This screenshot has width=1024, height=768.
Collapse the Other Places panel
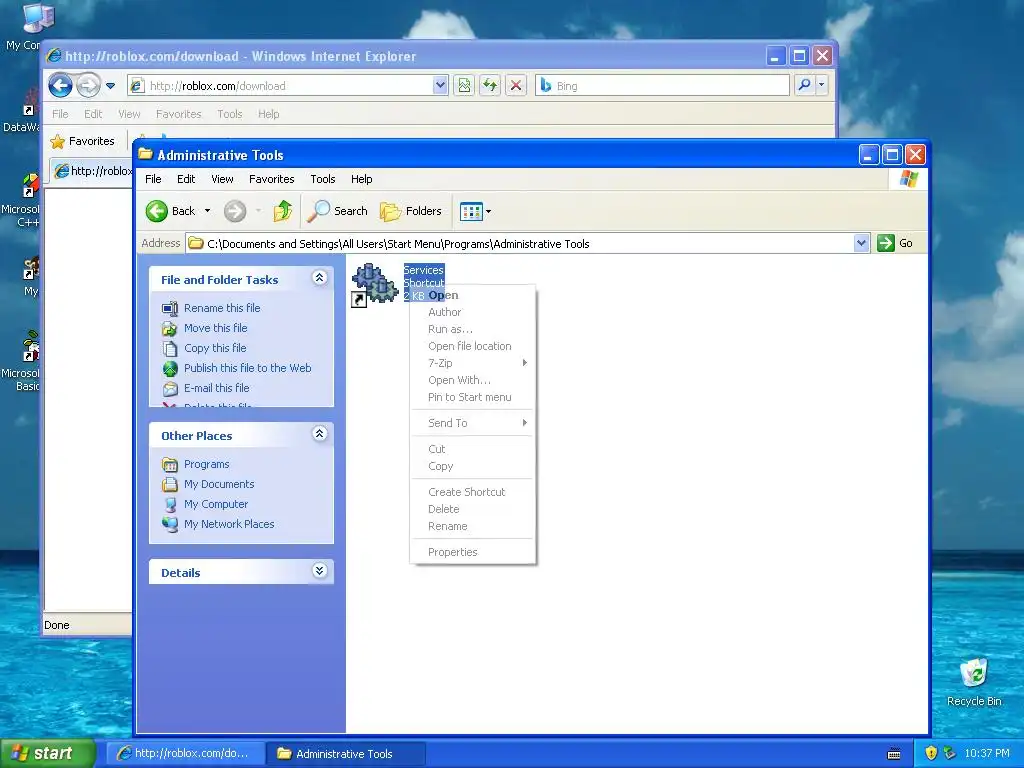point(319,434)
